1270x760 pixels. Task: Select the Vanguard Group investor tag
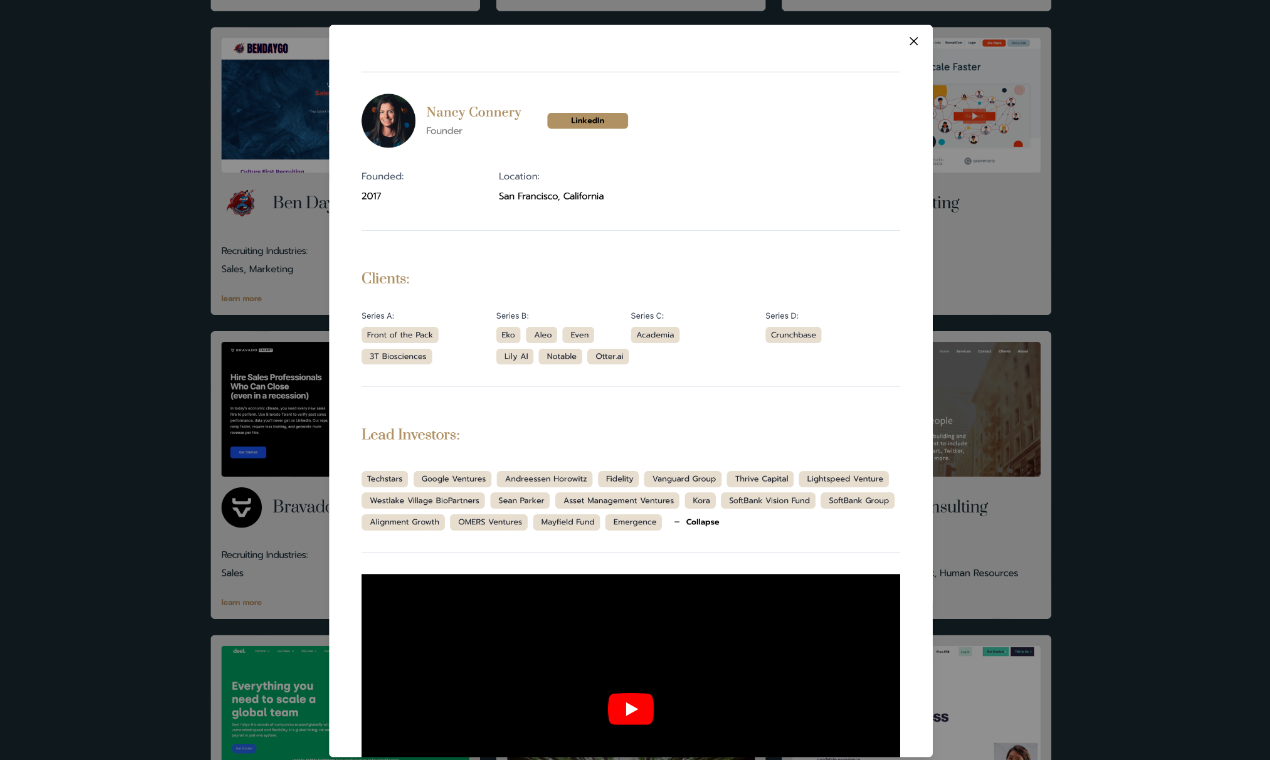click(x=683, y=479)
